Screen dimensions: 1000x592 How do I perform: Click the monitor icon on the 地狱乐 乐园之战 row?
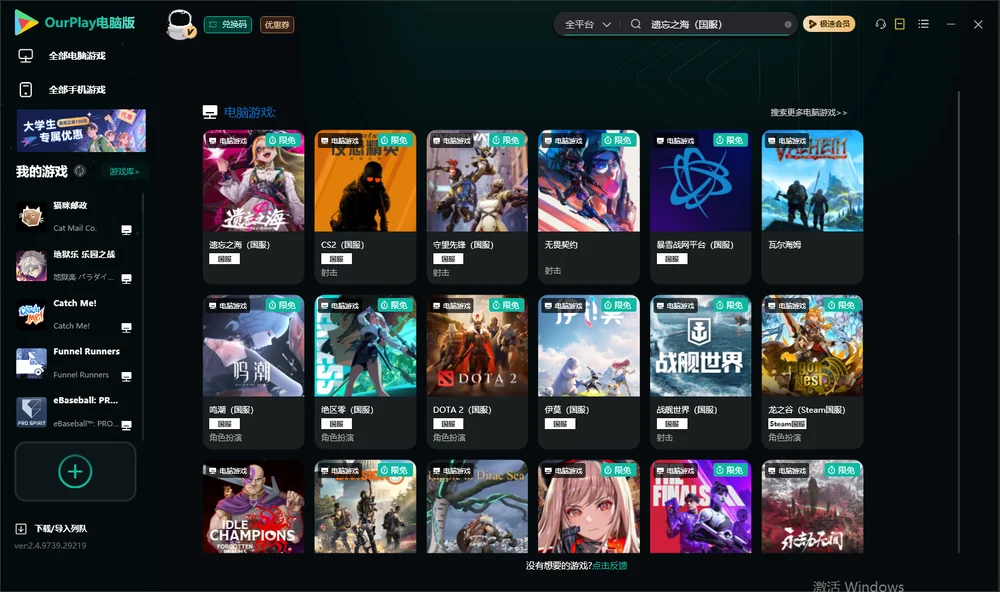click(x=126, y=279)
